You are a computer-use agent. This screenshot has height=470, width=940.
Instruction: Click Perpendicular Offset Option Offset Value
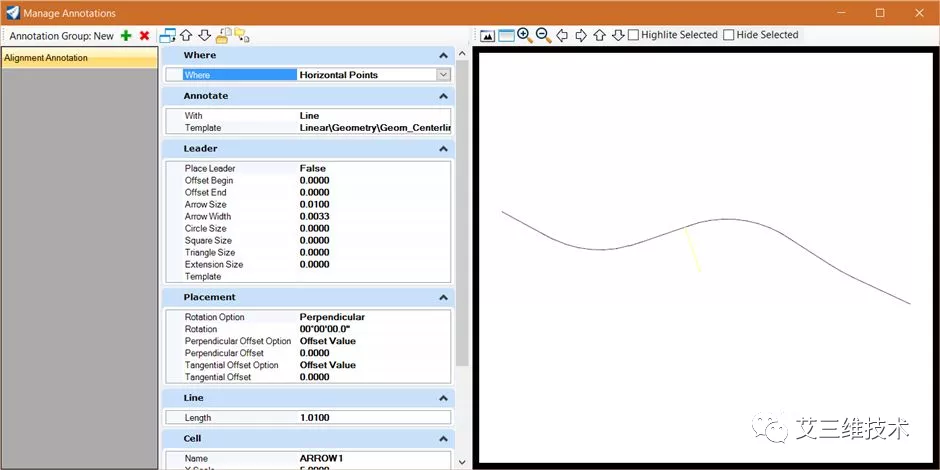click(328, 341)
